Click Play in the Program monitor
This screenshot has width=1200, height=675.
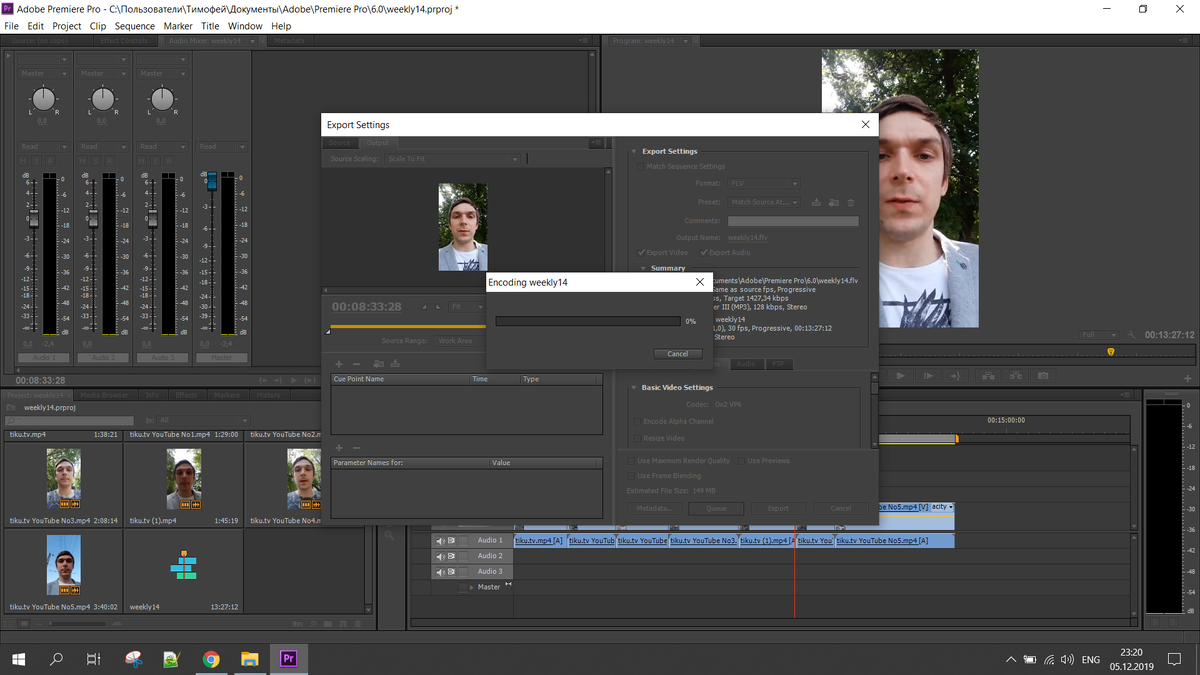[900, 376]
